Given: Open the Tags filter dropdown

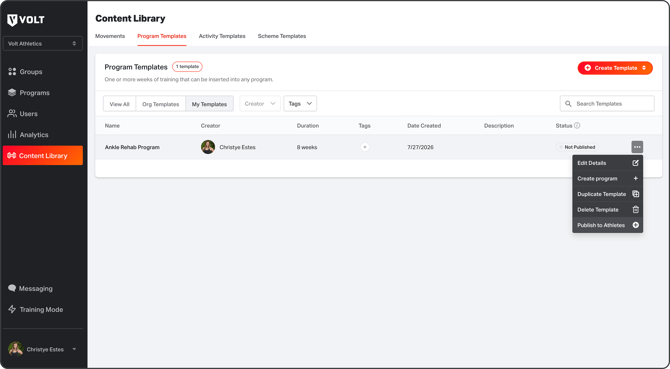Looking at the screenshot, I should (x=300, y=104).
